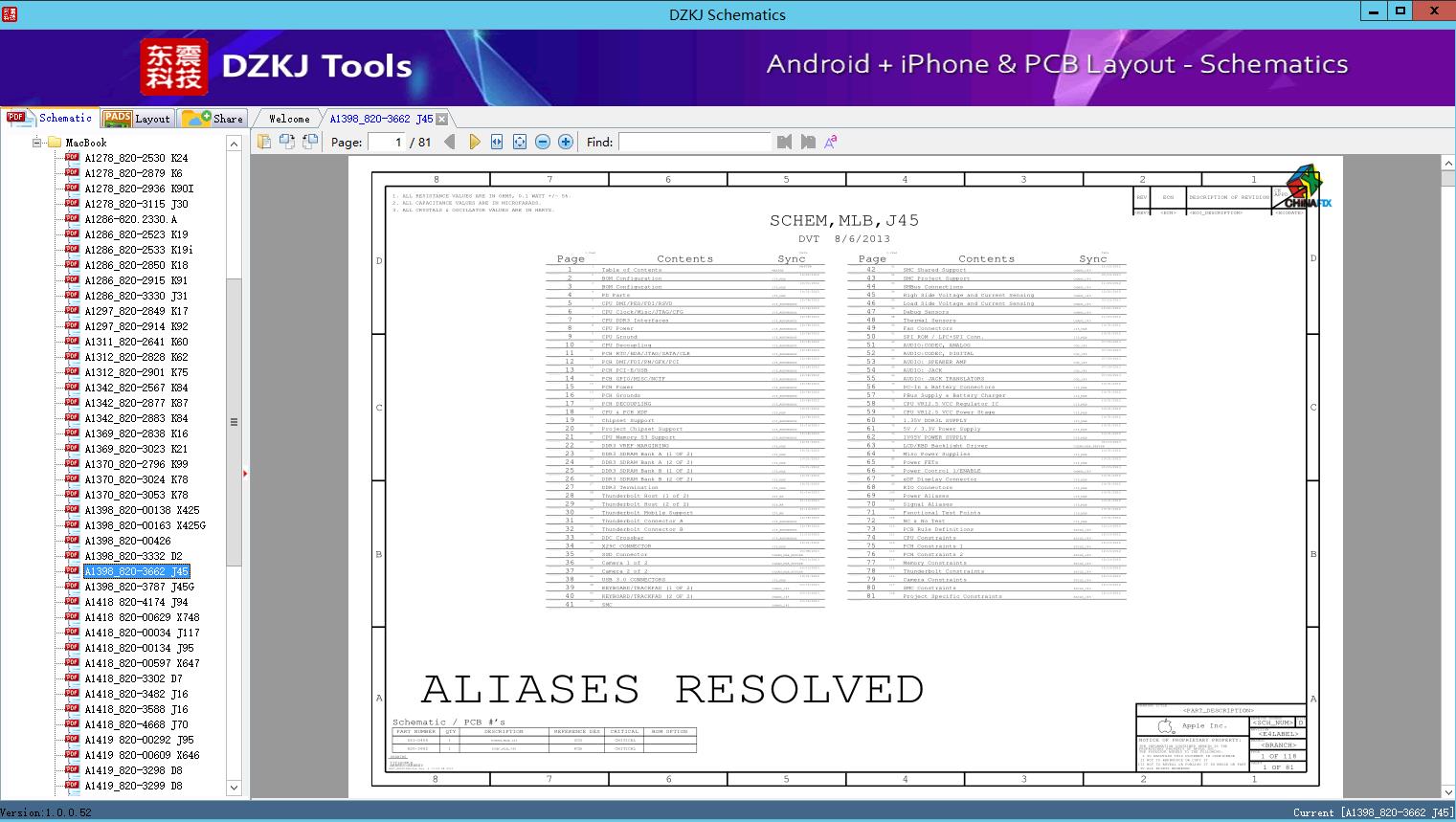Image resolution: width=1456 pixels, height=822 pixels.
Task: Open A1286_820-2850 K18 schematic
Action: point(136,265)
